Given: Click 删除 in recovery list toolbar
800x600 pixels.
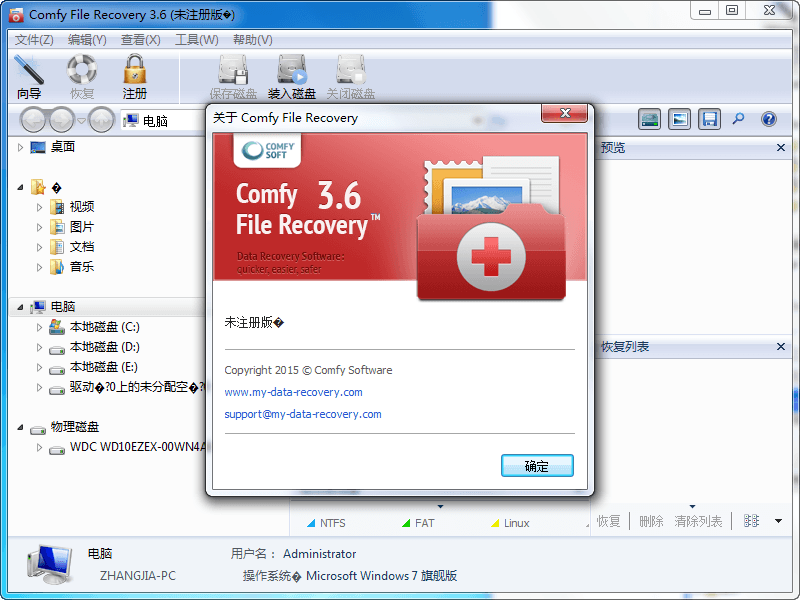Looking at the screenshot, I should [x=651, y=521].
